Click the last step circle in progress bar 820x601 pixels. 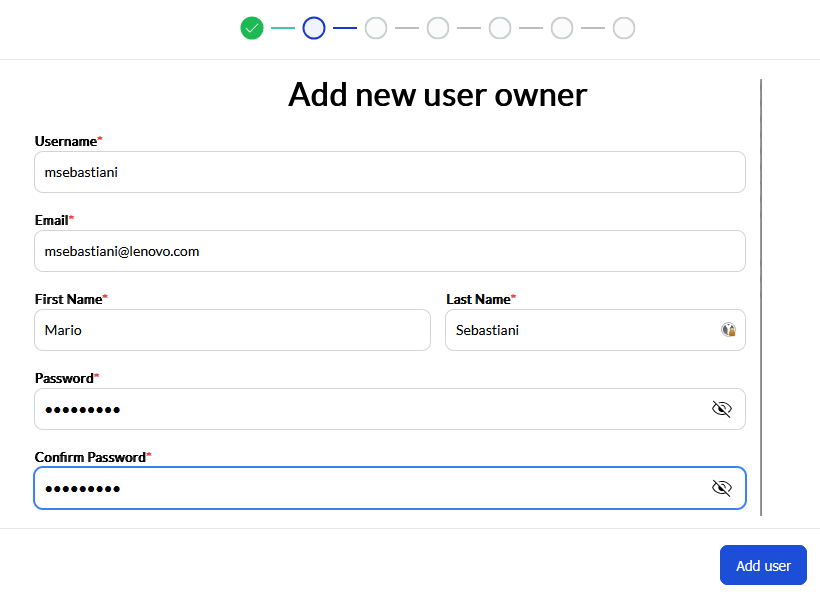(x=624, y=28)
